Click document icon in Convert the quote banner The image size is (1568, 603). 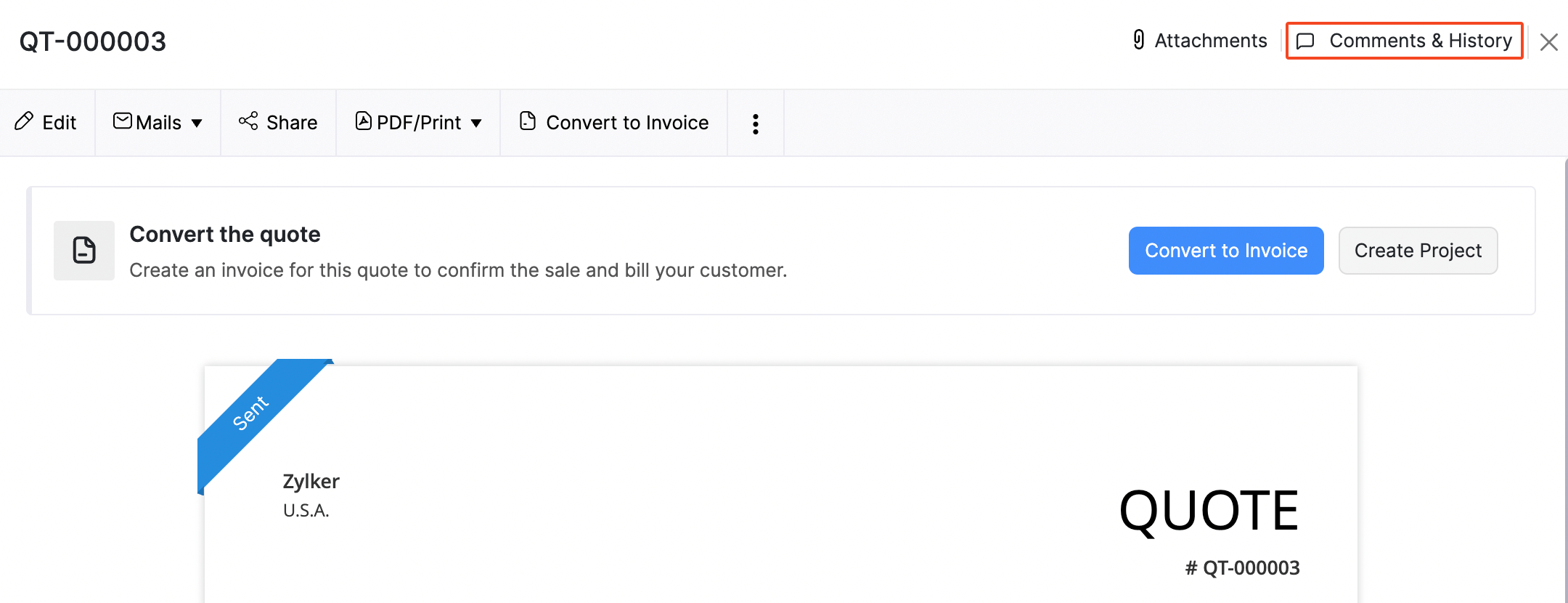(x=84, y=251)
